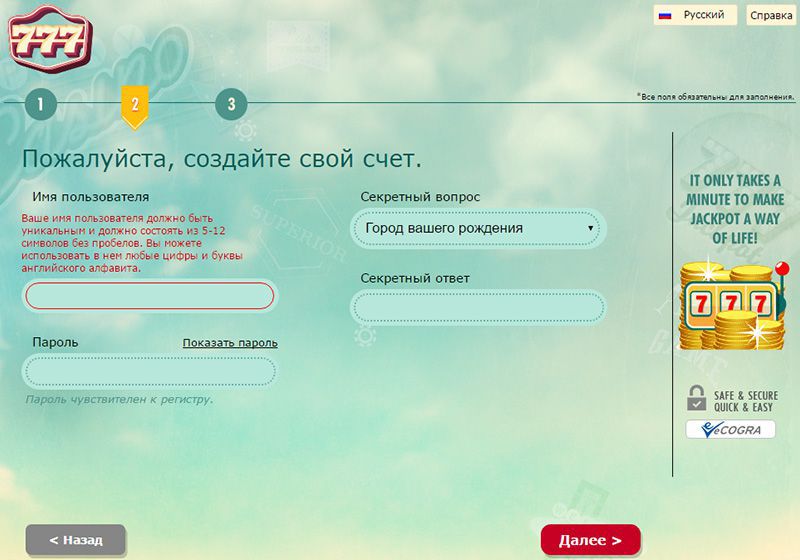800x560 pixels.
Task: Click the heading Пожалуйста, создайте свой счет.
Action: click(222, 159)
